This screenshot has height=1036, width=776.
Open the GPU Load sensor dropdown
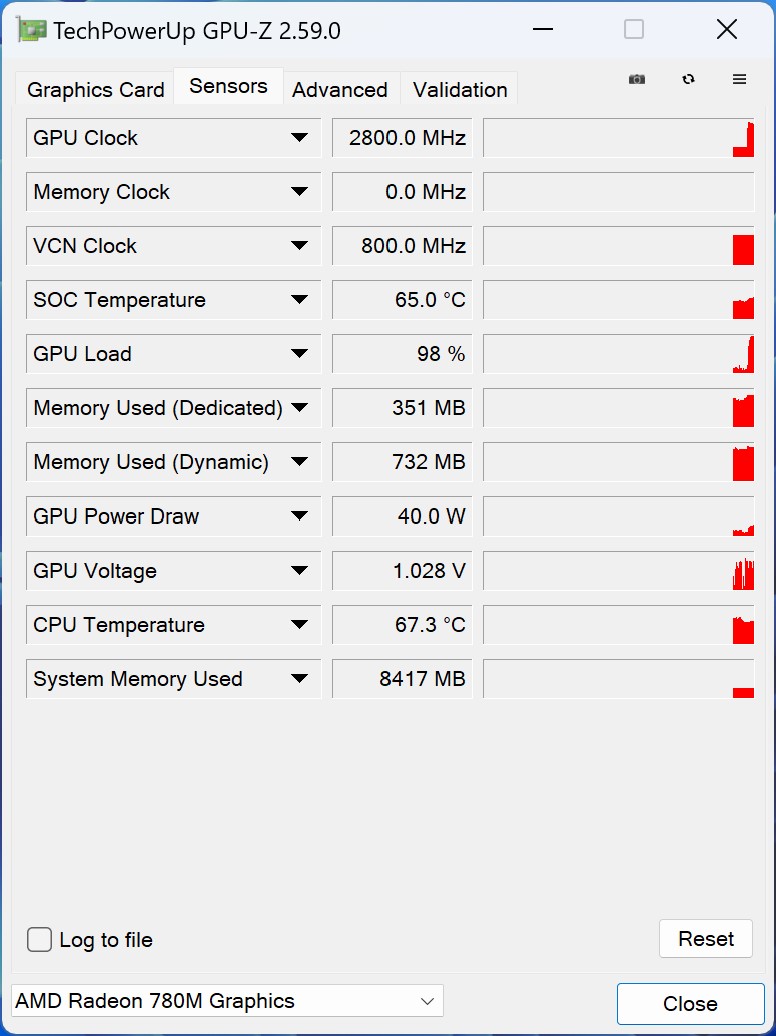(x=299, y=354)
